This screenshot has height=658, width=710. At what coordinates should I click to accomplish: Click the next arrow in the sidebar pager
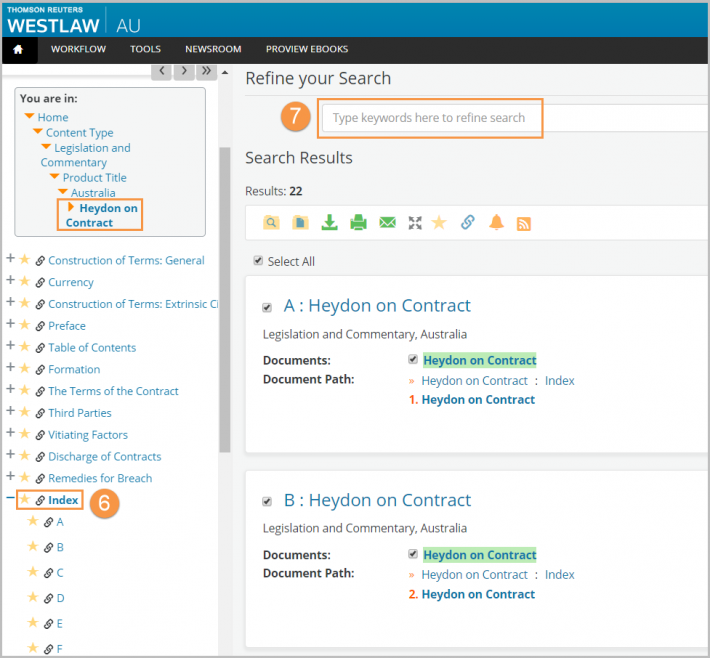[184, 71]
